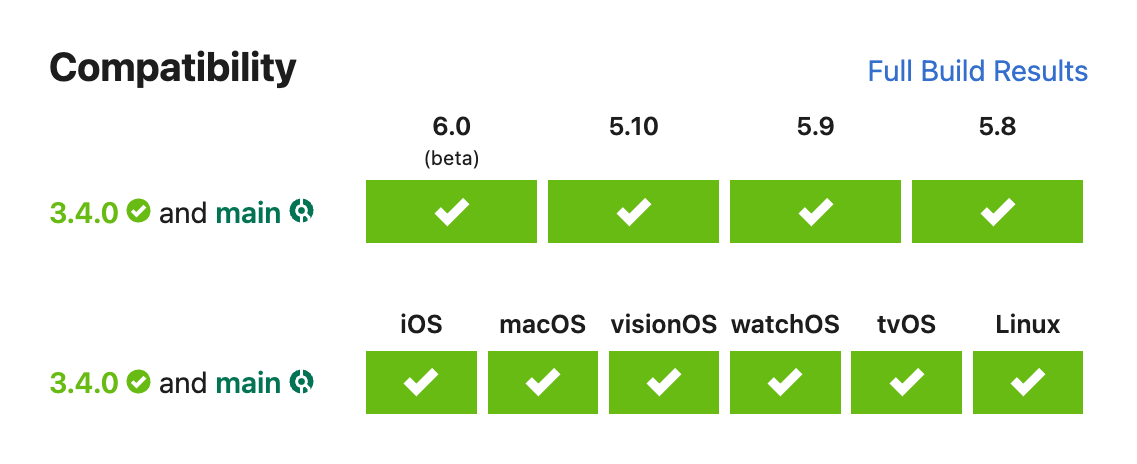Click the tvOS platform compatibility checkmark
The height and width of the screenshot is (464, 1137).
pyautogui.click(x=906, y=382)
